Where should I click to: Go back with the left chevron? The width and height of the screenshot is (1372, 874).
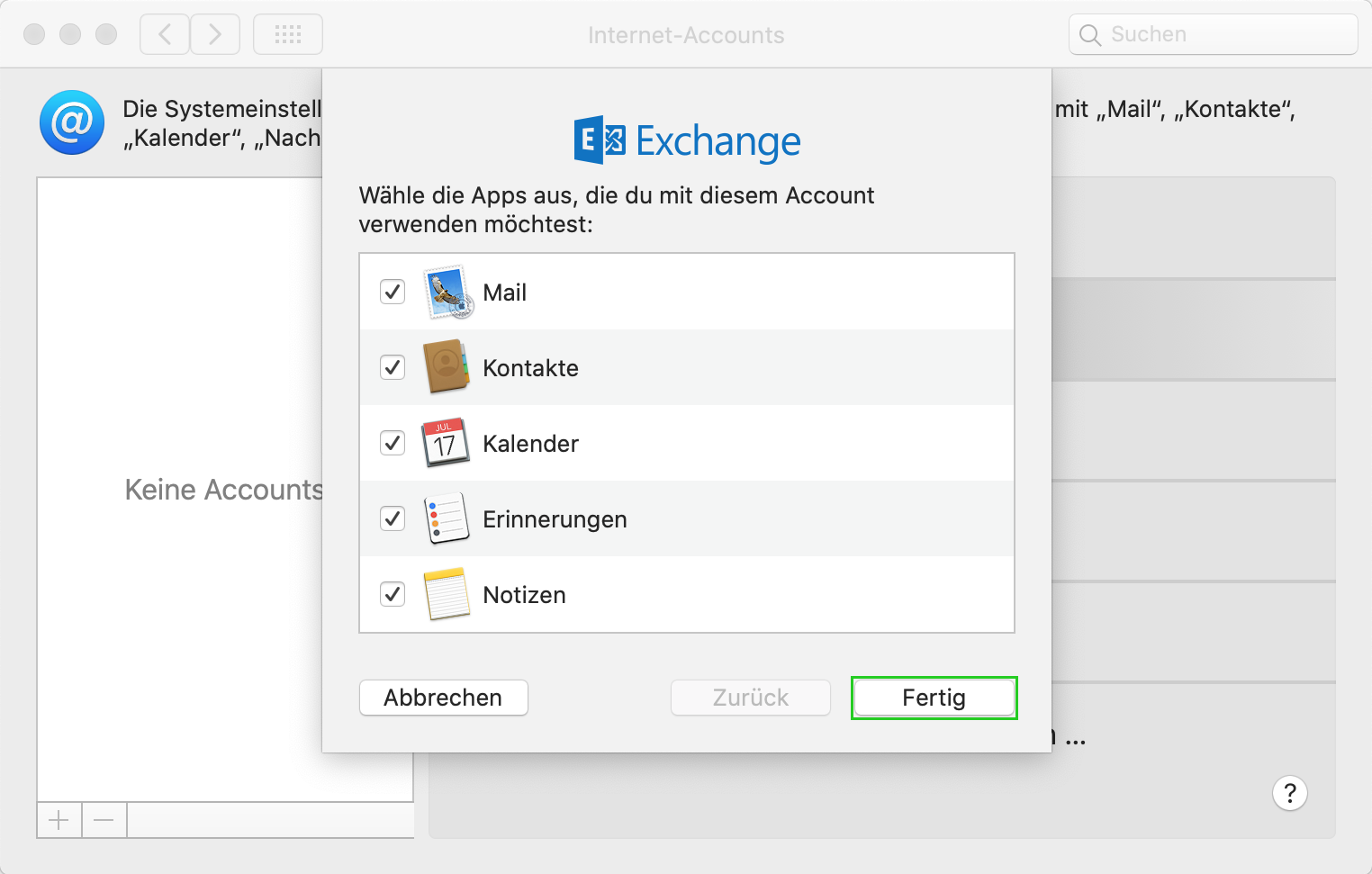click(x=165, y=34)
